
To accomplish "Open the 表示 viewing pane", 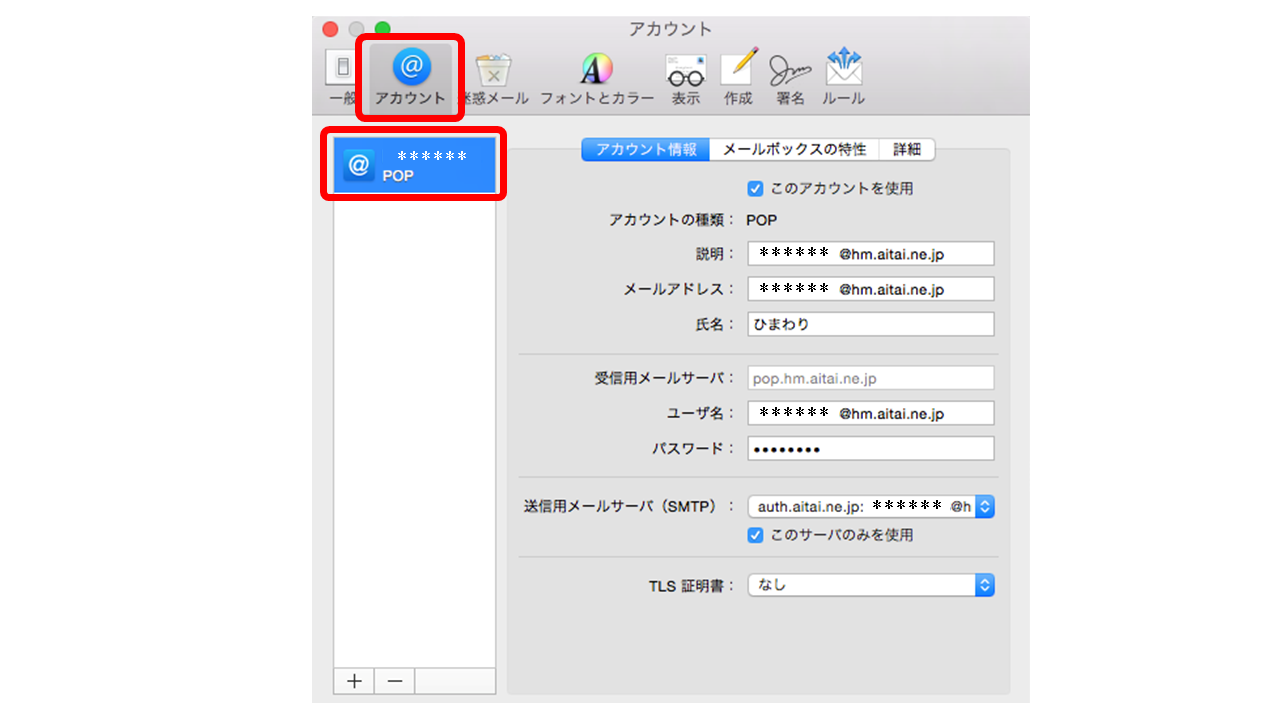I will click(686, 80).
